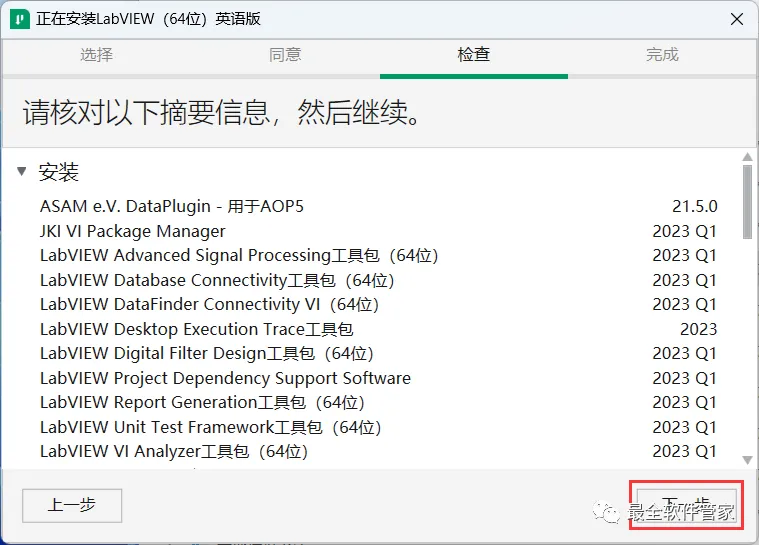The height and width of the screenshot is (545, 759).
Task: Collapse the 安装 section triangle
Action: pos(21,171)
